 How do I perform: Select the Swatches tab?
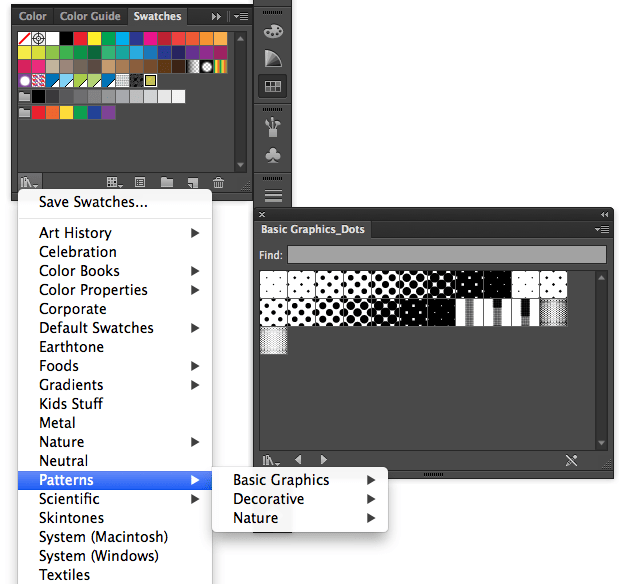(157, 16)
